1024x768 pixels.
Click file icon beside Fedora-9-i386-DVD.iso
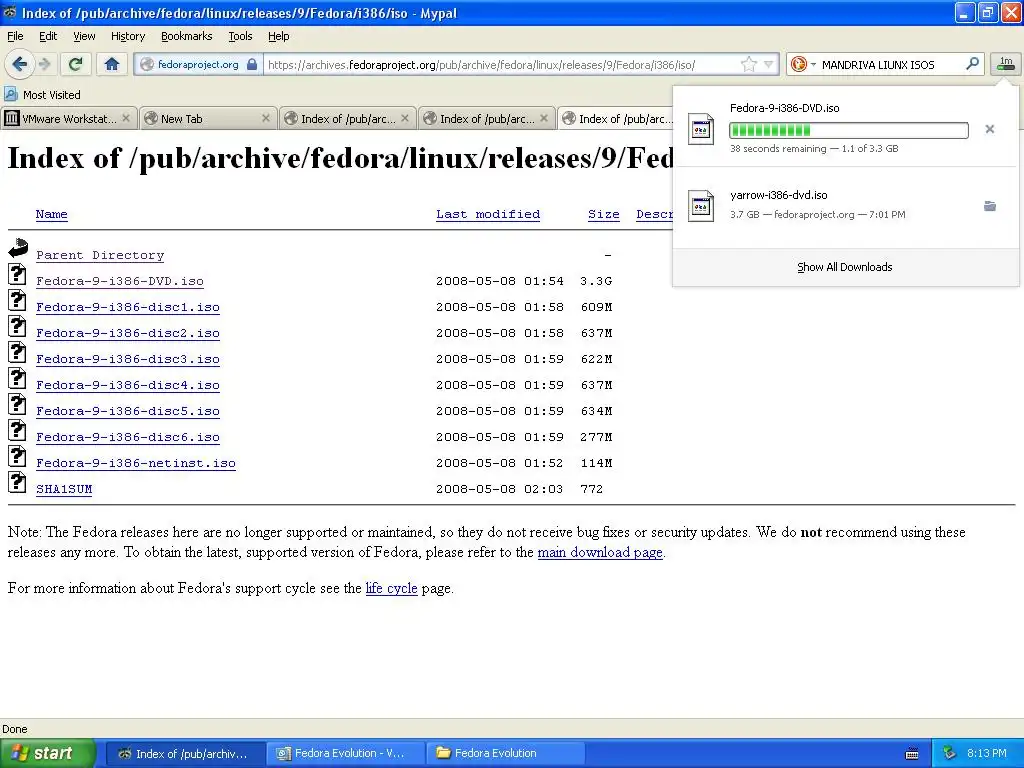point(17,274)
